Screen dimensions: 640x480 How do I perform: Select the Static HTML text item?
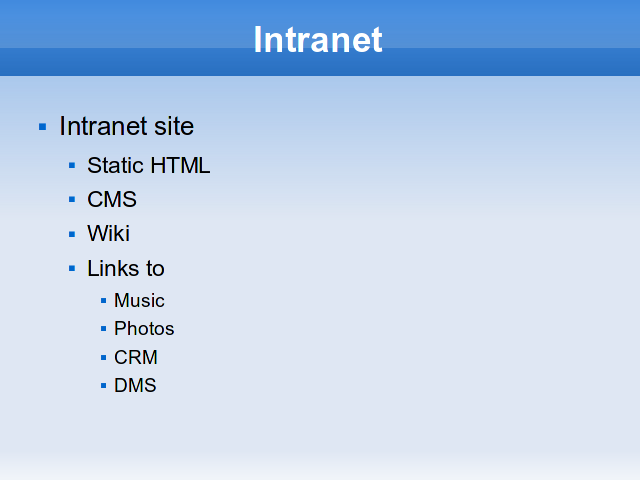pos(149,165)
